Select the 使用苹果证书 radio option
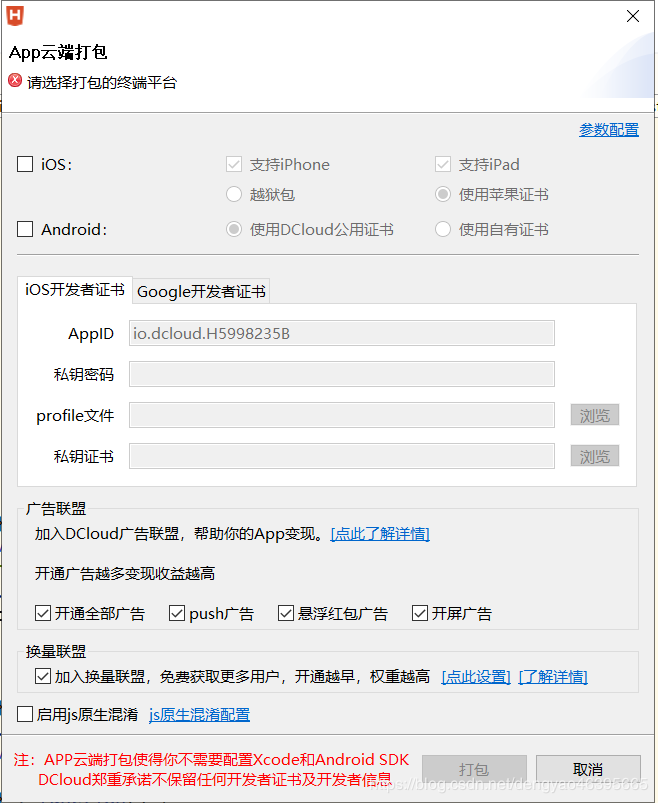Screen dimensions: 658x803 point(443,194)
